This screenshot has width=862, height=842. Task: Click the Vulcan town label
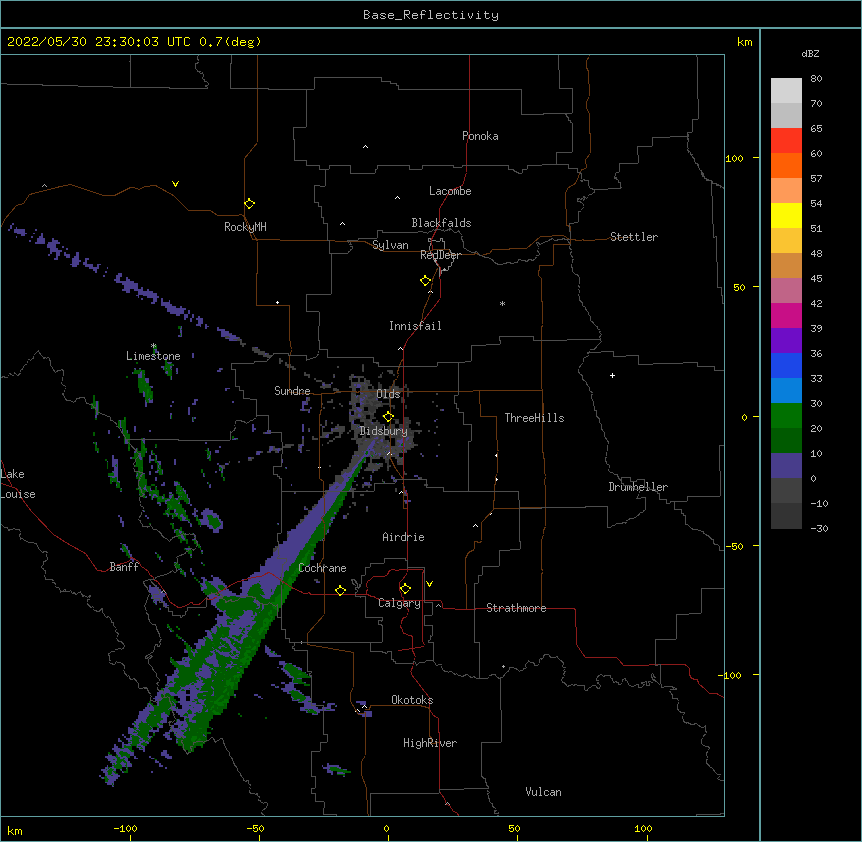[543, 792]
